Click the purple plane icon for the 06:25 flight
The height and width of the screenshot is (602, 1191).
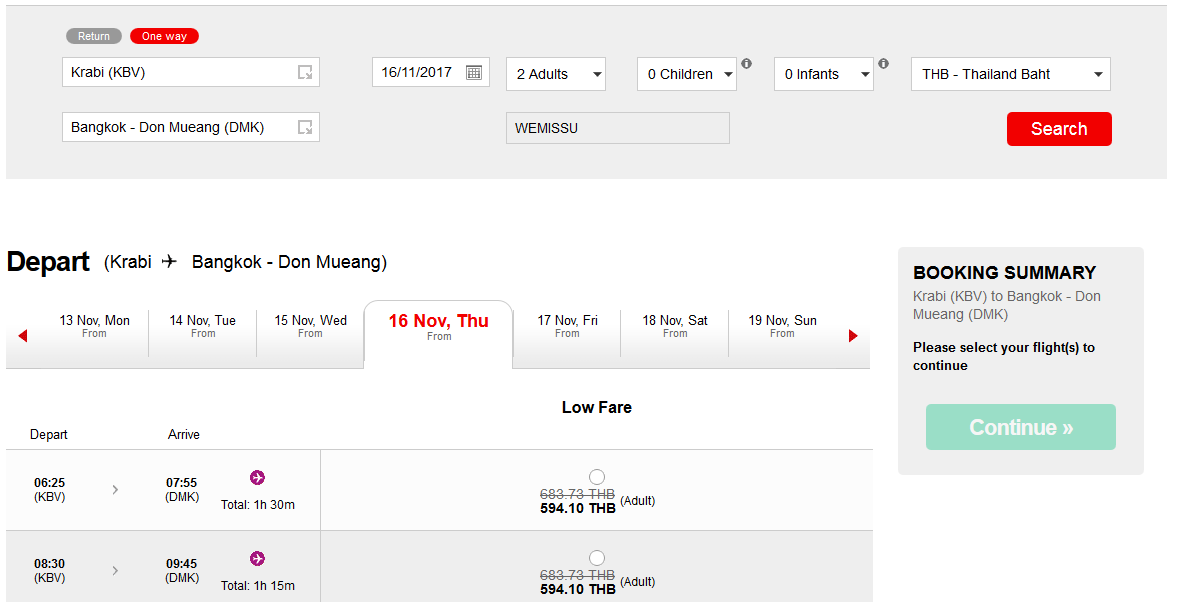click(x=257, y=478)
